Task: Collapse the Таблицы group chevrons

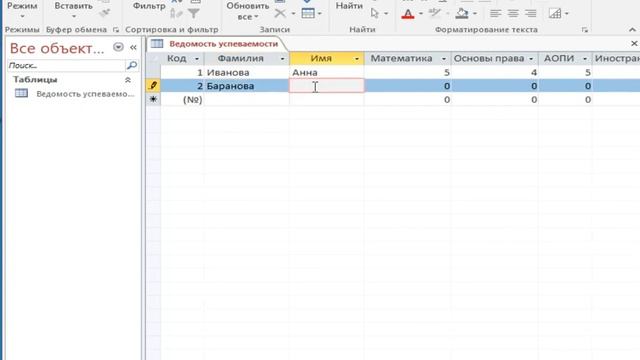Action: pos(128,80)
